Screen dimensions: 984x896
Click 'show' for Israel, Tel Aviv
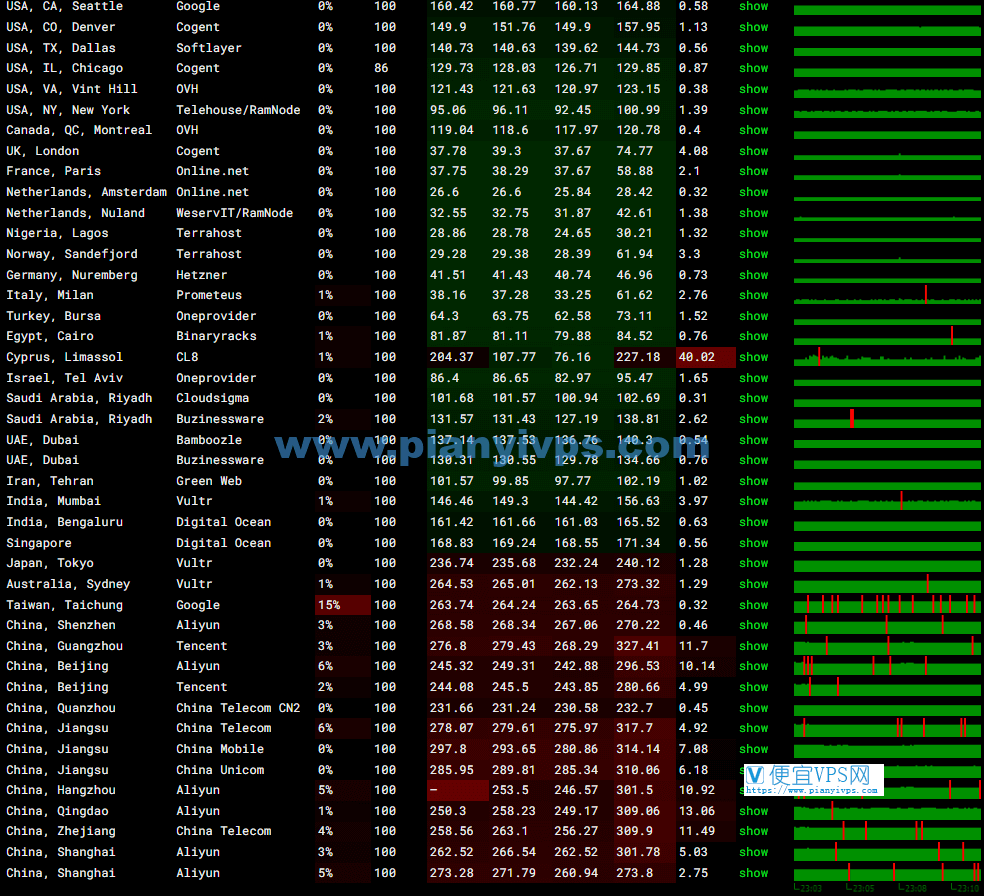(753, 378)
